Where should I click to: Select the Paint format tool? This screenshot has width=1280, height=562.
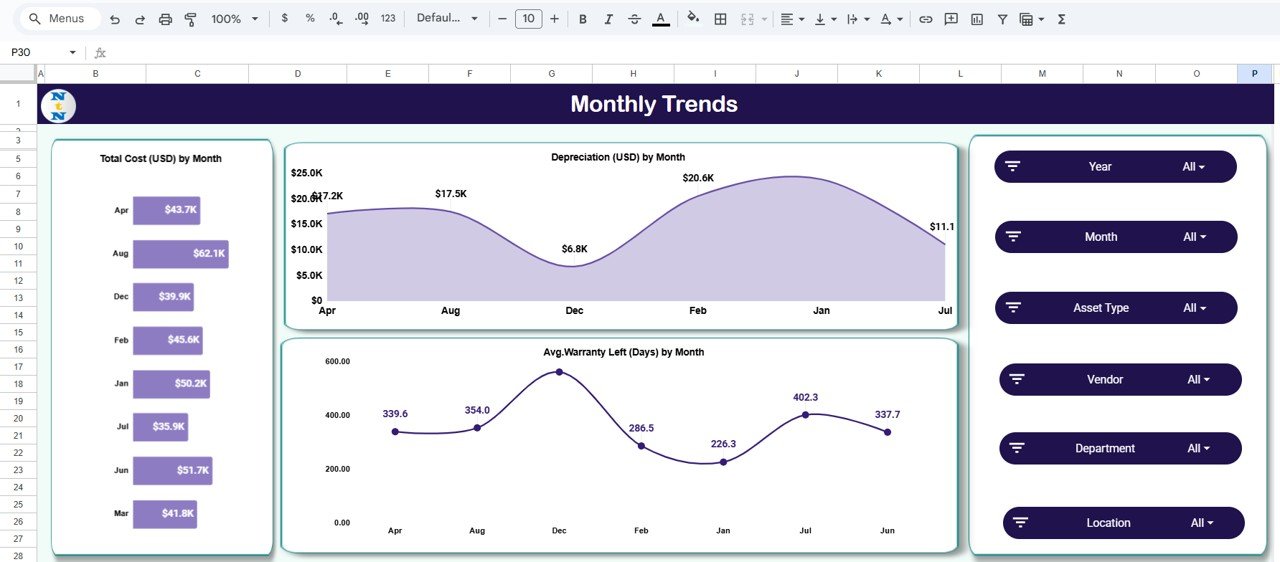click(190, 19)
